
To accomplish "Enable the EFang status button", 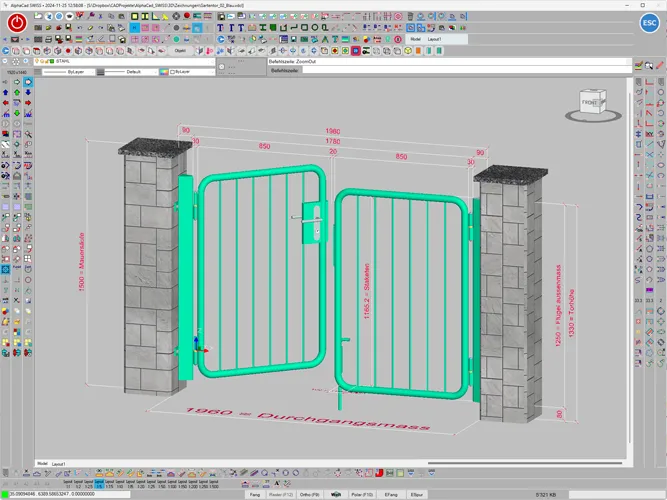I will click(x=390, y=494).
